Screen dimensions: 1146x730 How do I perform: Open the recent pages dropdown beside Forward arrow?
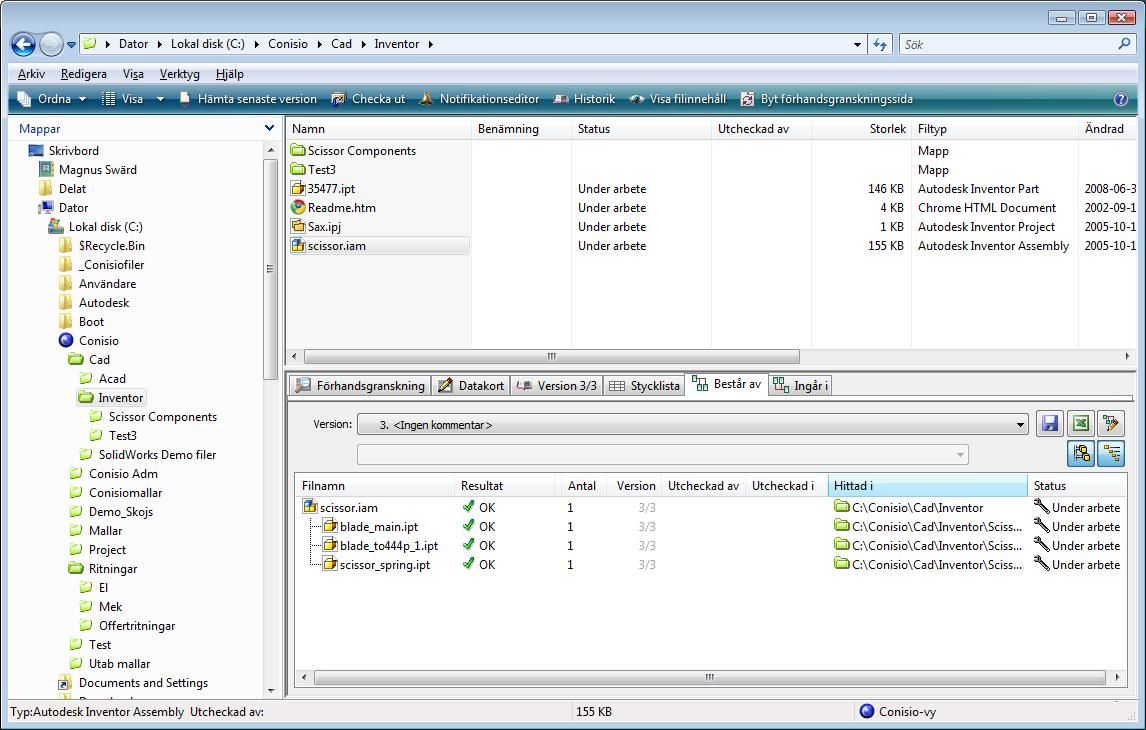[x=72, y=45]
